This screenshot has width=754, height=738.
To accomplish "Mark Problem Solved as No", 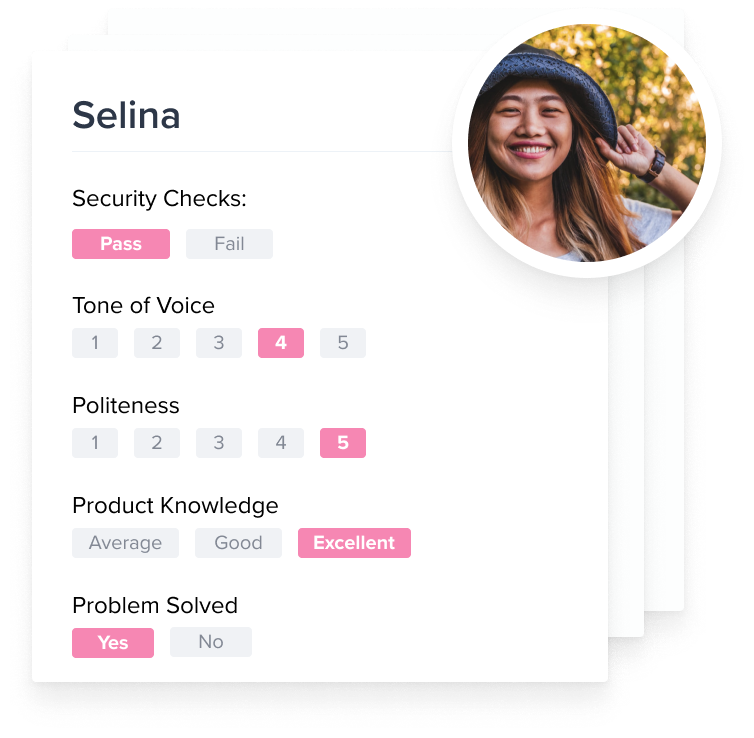I will [x=211, y=642].
